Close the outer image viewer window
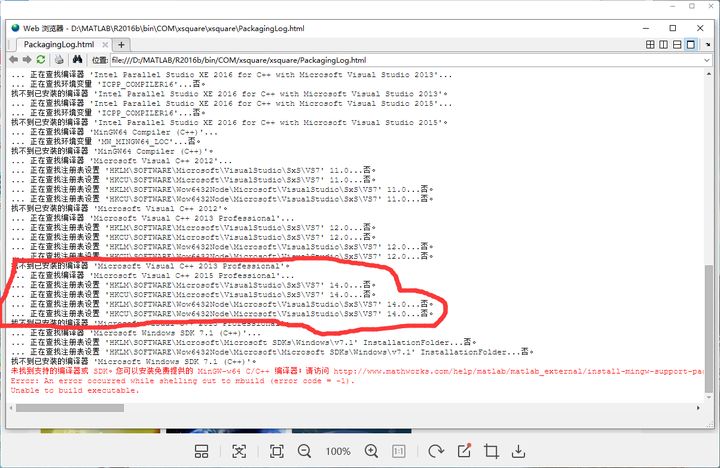This screenshot has height=468, width=720. 711,6
